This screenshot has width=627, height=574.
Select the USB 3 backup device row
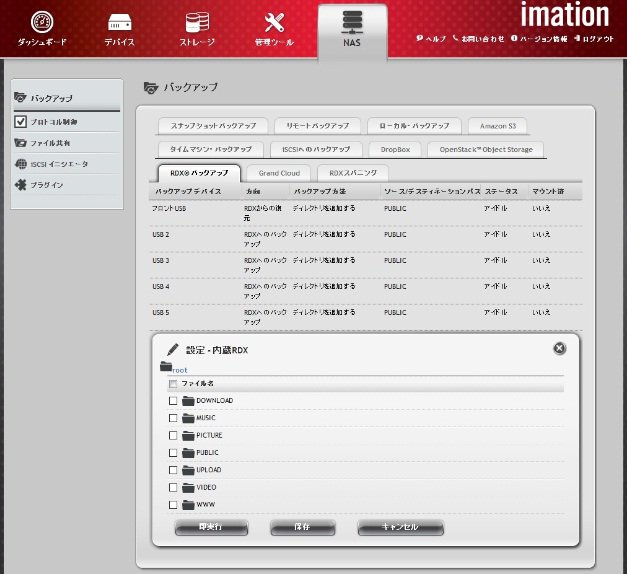tap(365, 265)
